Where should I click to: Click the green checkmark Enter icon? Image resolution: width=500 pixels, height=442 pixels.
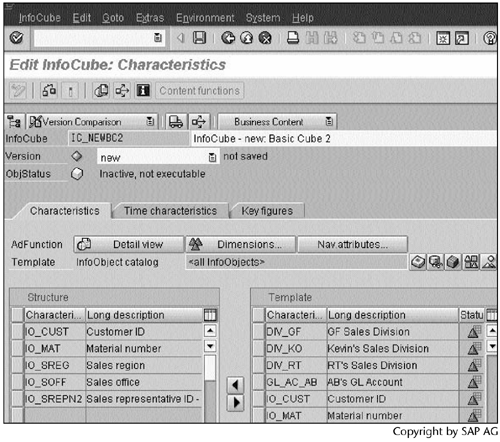point(16,38)
